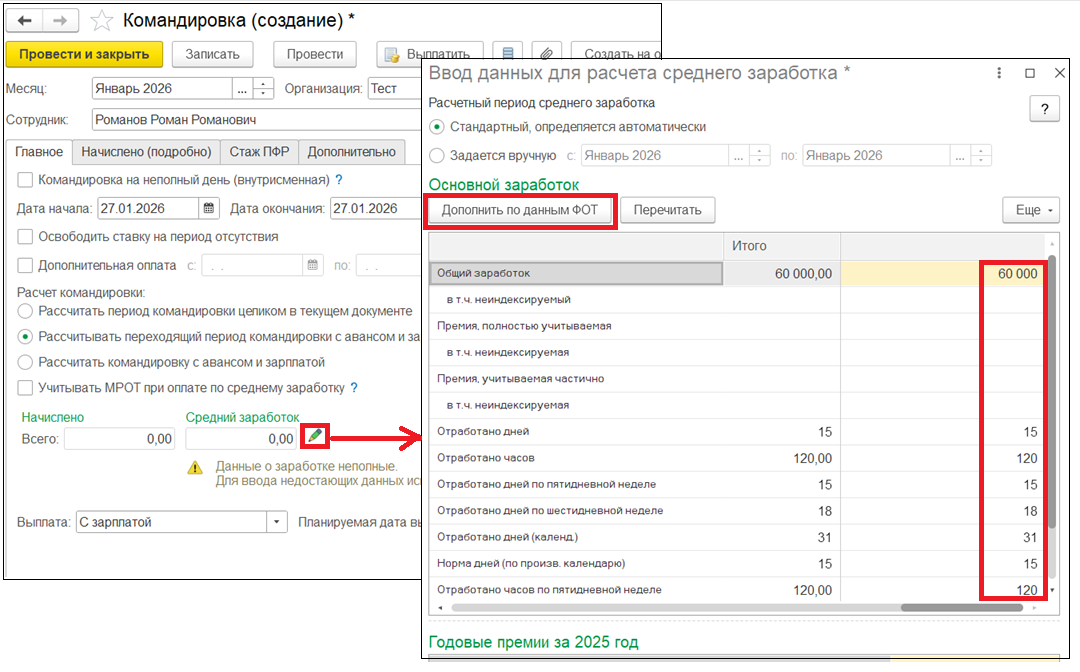Click the report list icon in toolbar

click(510, 54)
